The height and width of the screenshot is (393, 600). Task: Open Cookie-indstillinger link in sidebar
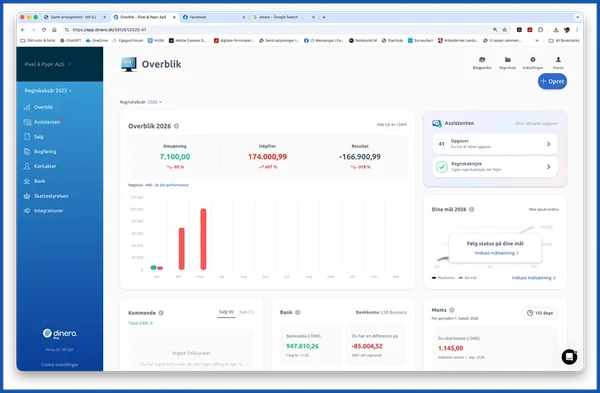[x=60, y=365]
